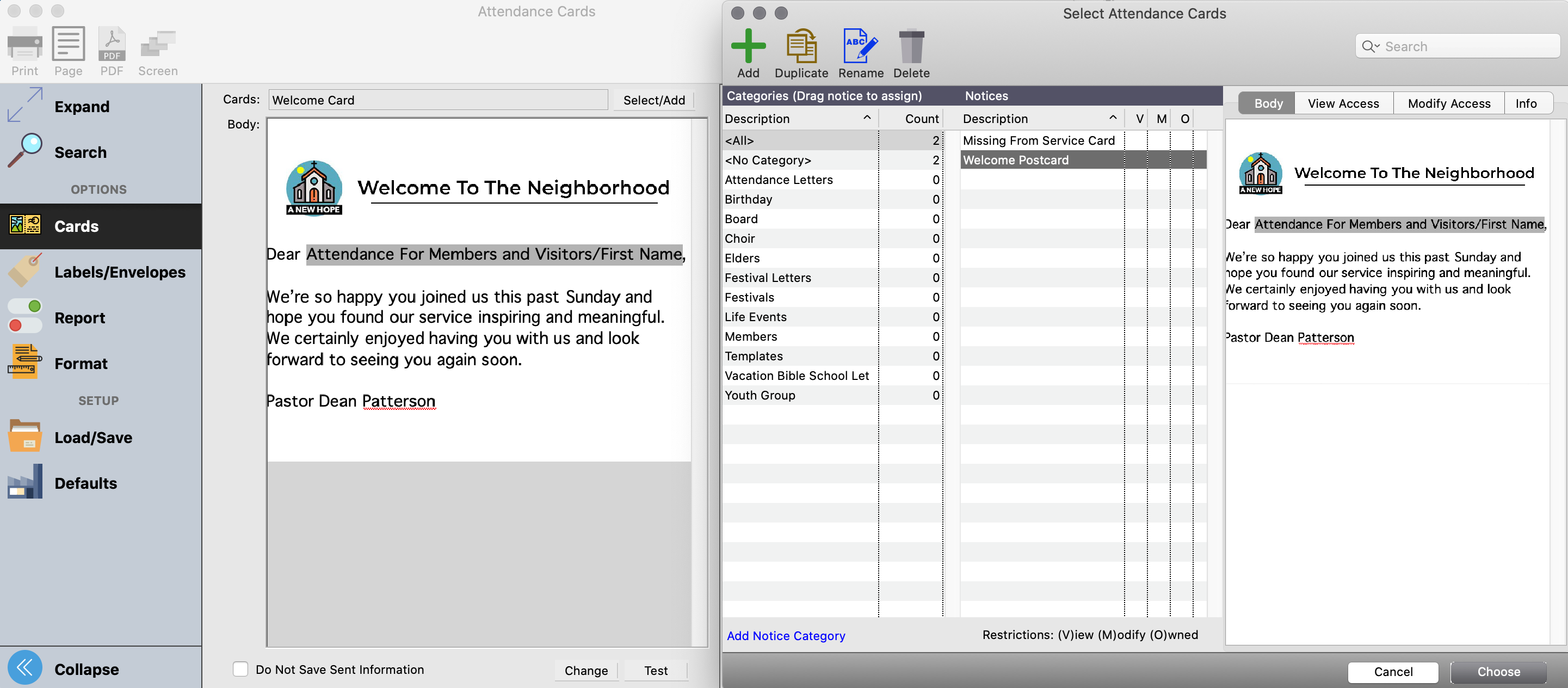
Task: Click the Rename toolbar icon
Action: (860, 46)
